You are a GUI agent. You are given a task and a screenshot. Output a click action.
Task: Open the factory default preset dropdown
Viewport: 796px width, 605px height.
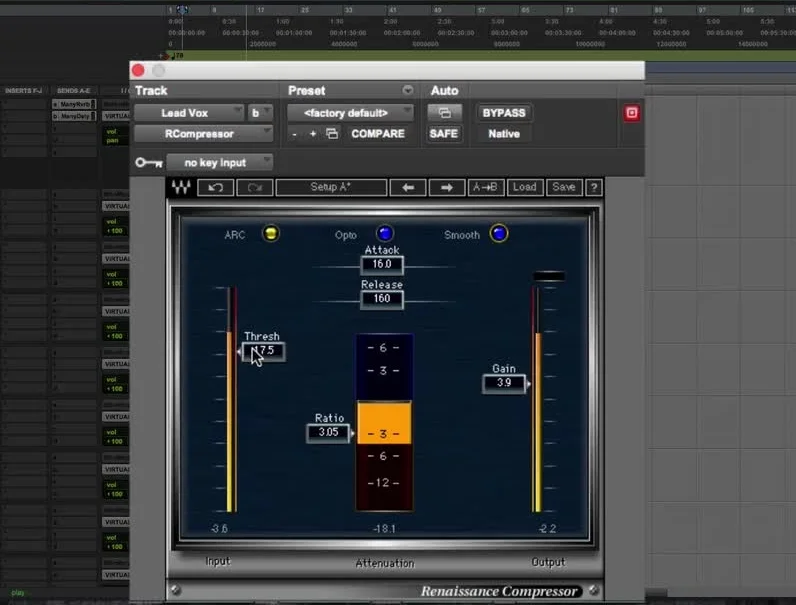tap(350, 113)
